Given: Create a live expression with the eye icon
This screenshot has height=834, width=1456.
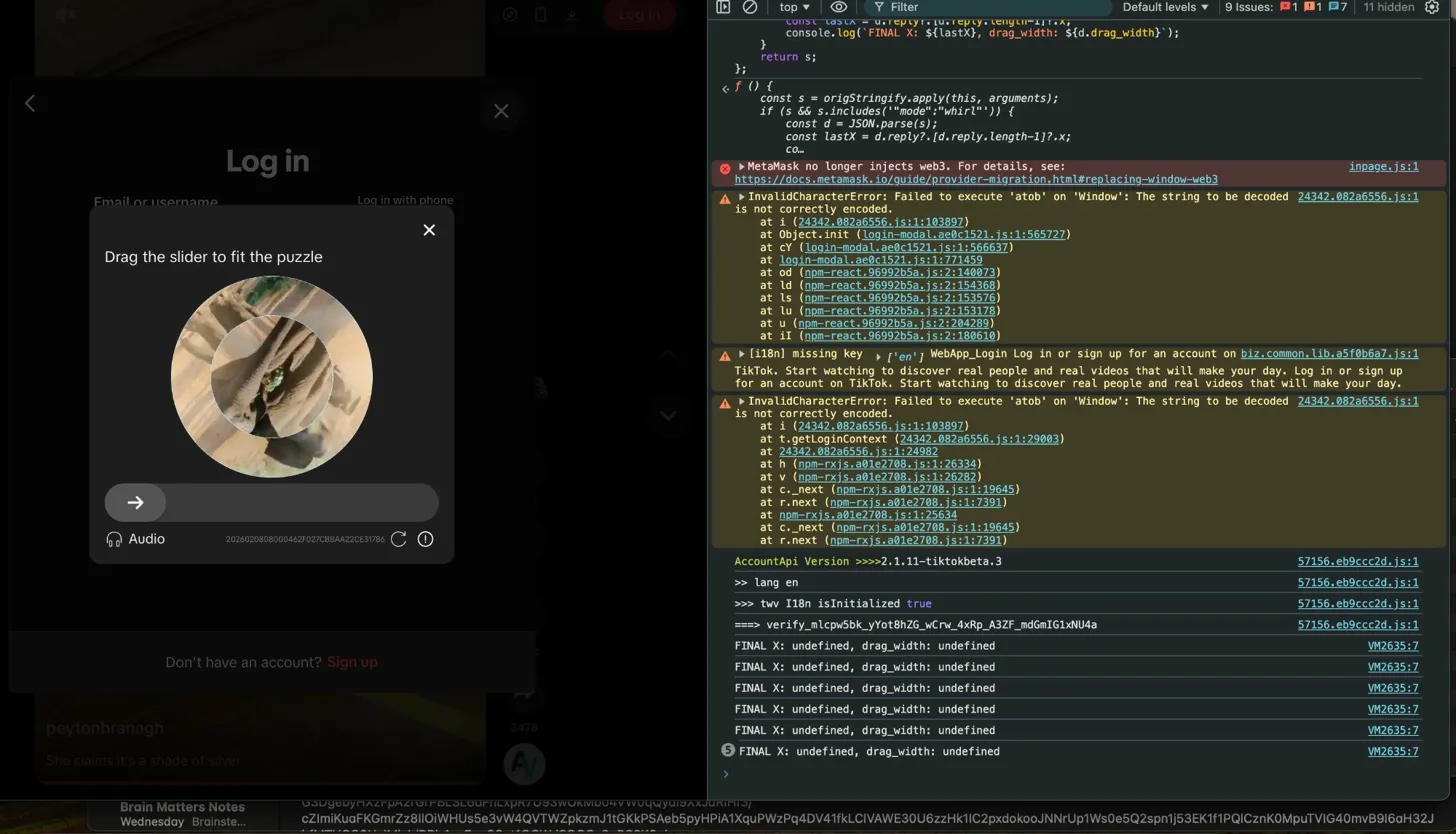Looking at the screenshot, I should click(839, 7).
